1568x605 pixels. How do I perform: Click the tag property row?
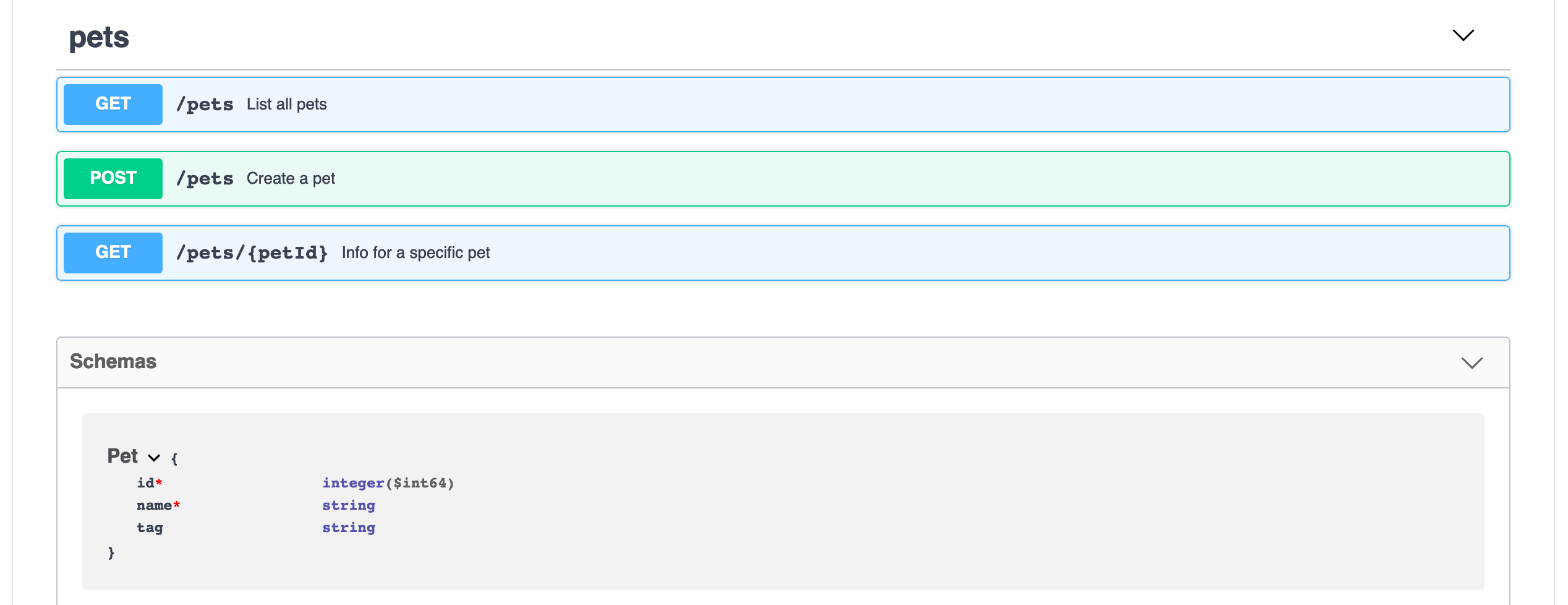(150, 528)
